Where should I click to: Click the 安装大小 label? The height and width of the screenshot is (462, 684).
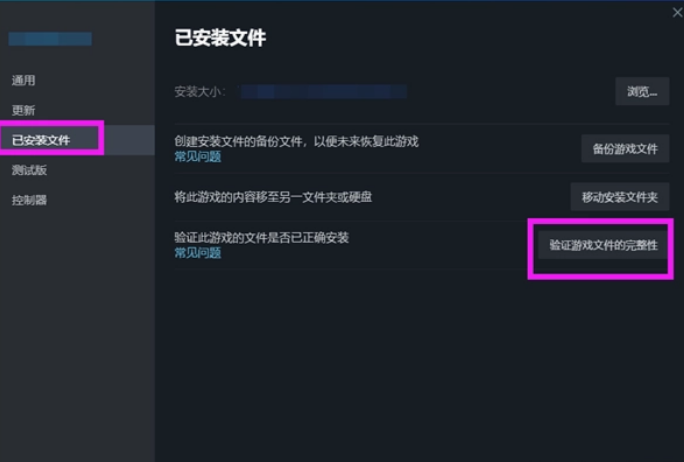click(200, 92)
